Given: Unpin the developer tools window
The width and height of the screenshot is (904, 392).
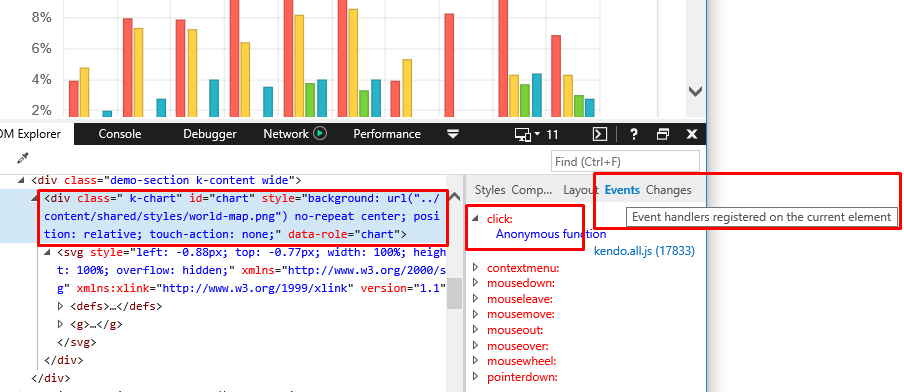Looking at the screenshot, I should click(x=663, y=134).
